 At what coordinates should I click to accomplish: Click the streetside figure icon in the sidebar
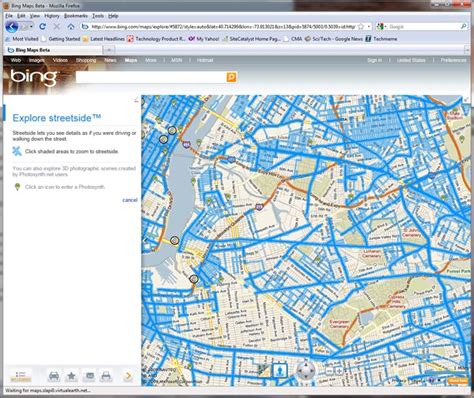click(x=17, y=151)
